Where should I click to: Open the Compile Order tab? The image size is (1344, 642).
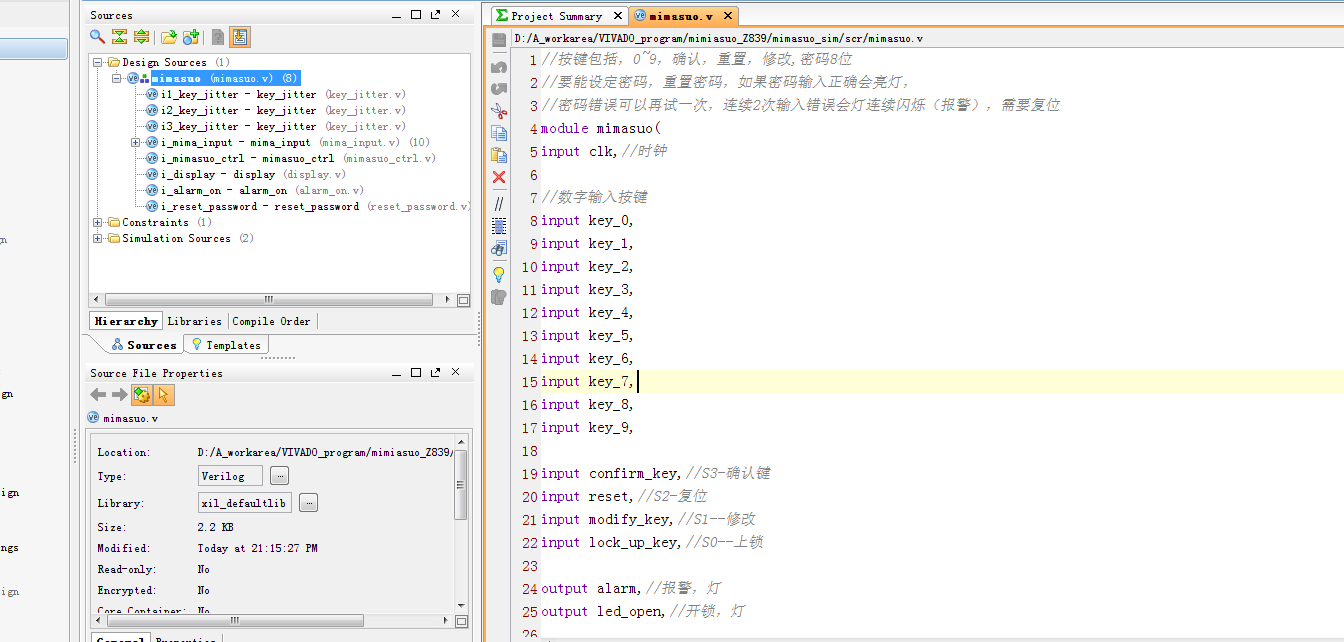271,321
